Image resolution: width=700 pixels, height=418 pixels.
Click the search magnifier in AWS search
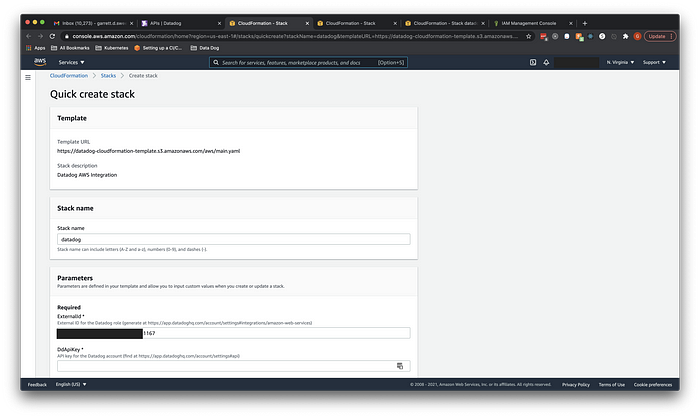tap(216, 63)
